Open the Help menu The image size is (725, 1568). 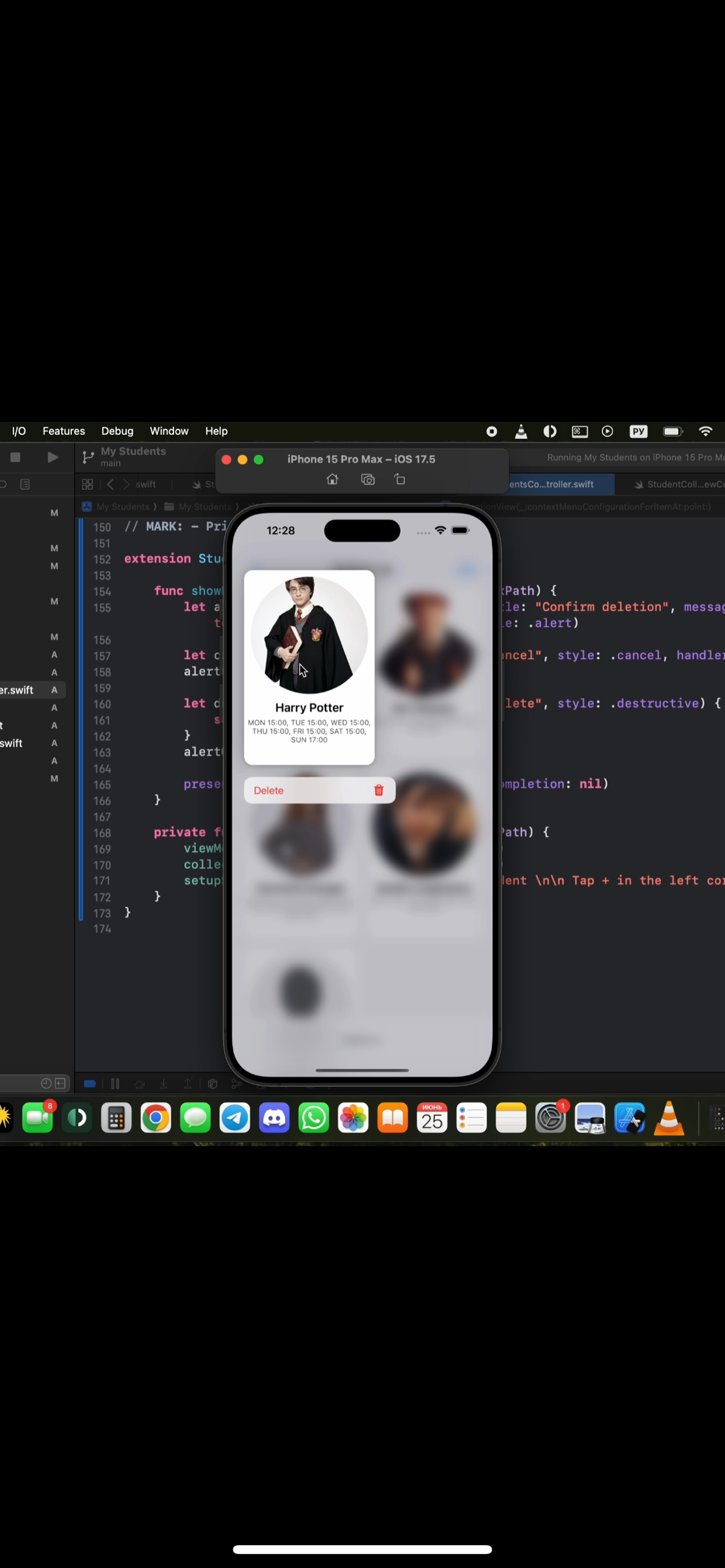point(216,431)
